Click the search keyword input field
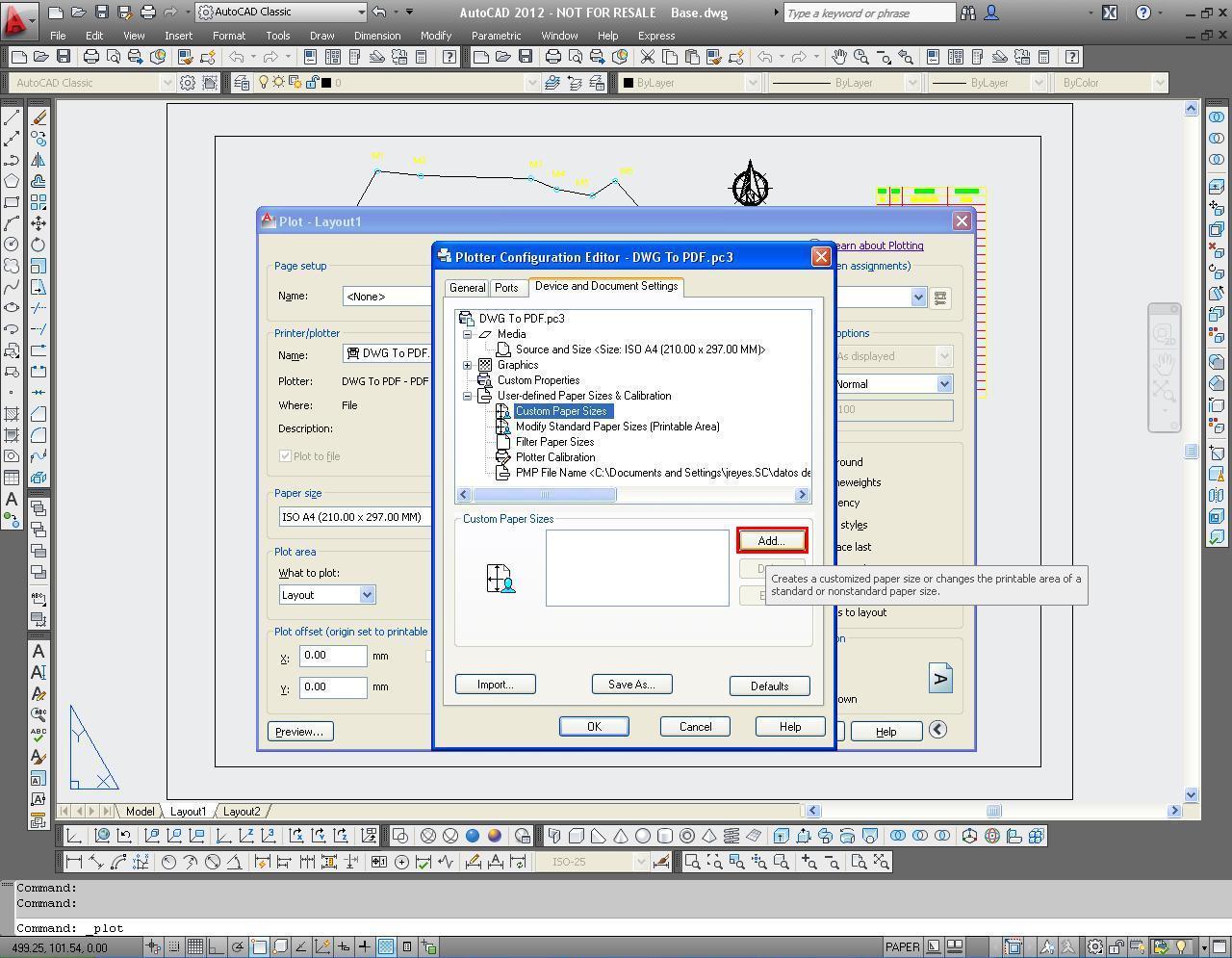This screenshot has height=958, width=1232. pos(869,13)
